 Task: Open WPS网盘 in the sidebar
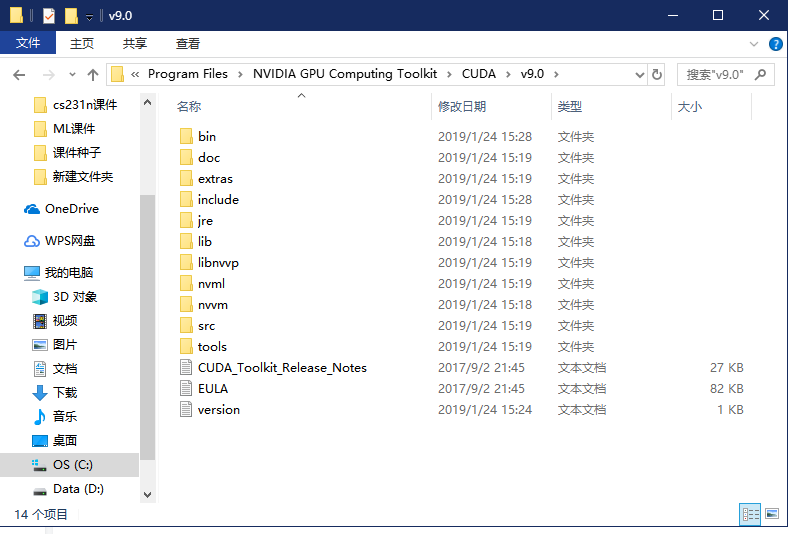coord(60,241)
